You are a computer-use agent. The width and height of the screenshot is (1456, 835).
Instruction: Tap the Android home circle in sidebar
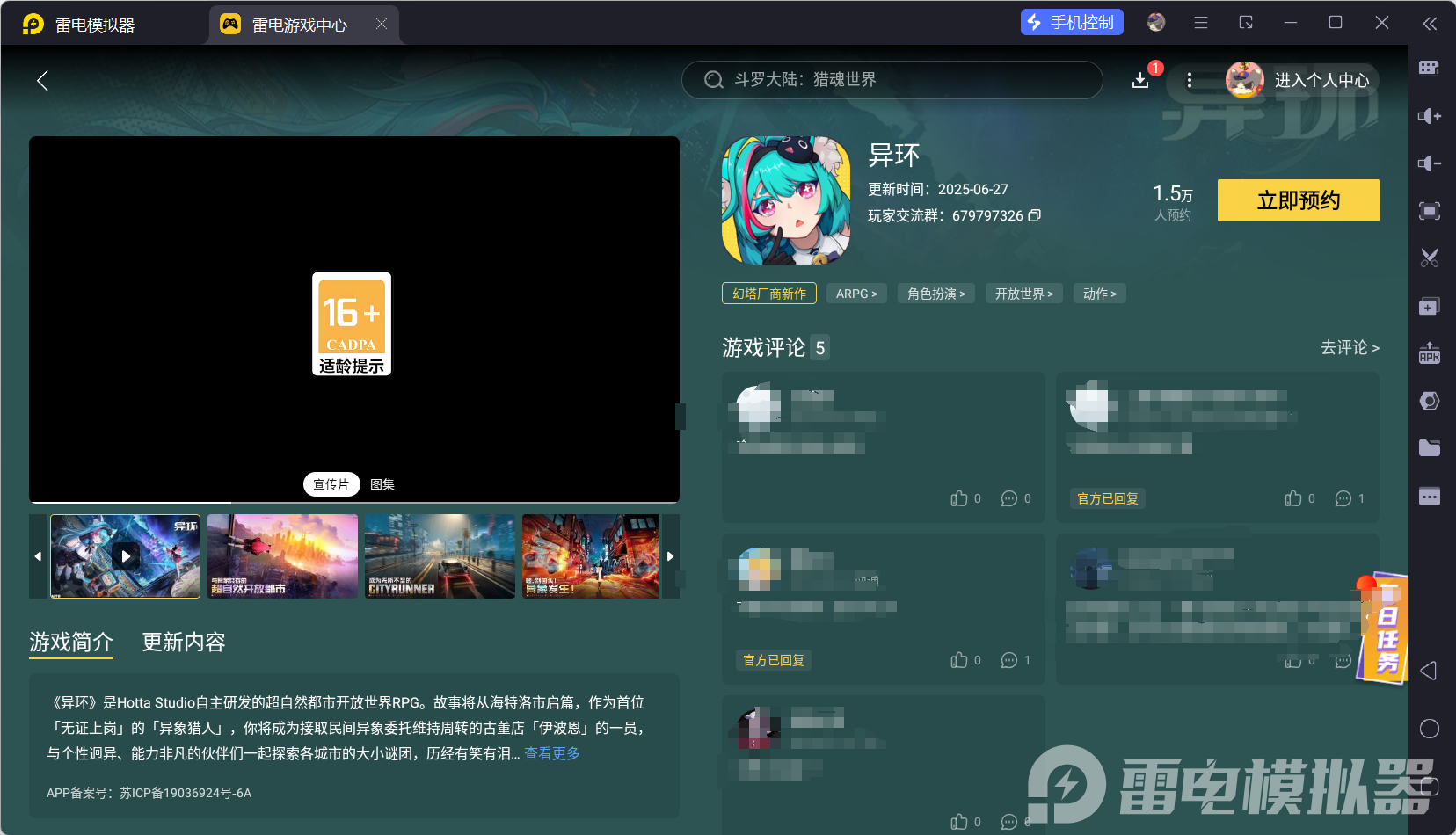1430,729
